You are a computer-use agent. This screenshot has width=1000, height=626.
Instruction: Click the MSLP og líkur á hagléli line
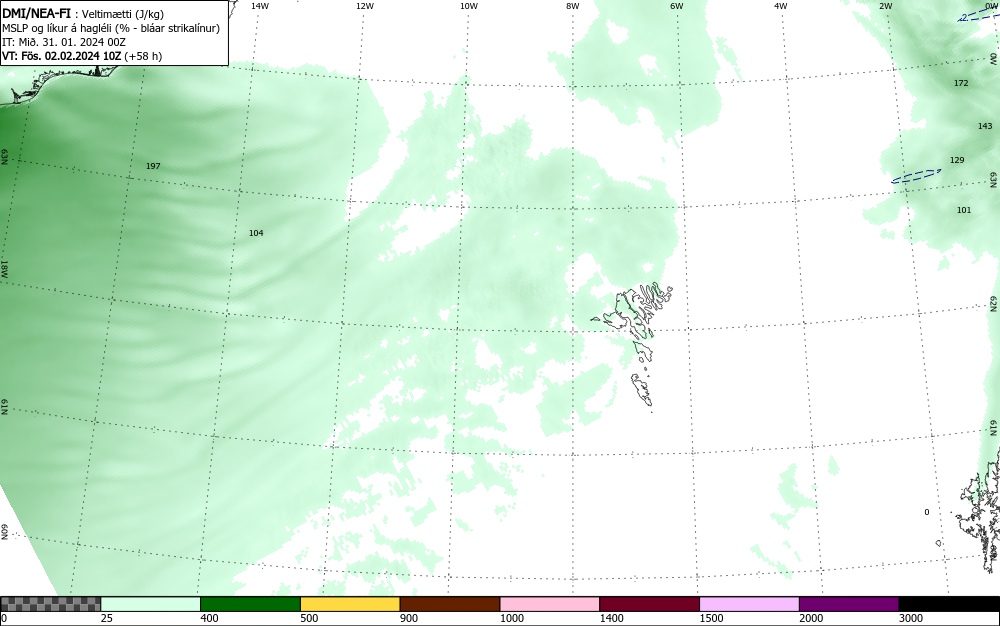[x=111, y=28]
